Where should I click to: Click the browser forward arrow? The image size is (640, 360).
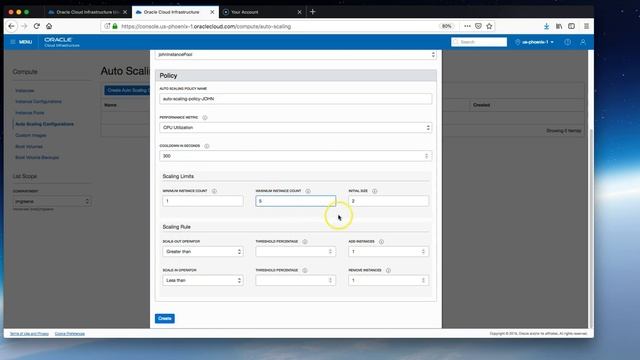[24, 26]
